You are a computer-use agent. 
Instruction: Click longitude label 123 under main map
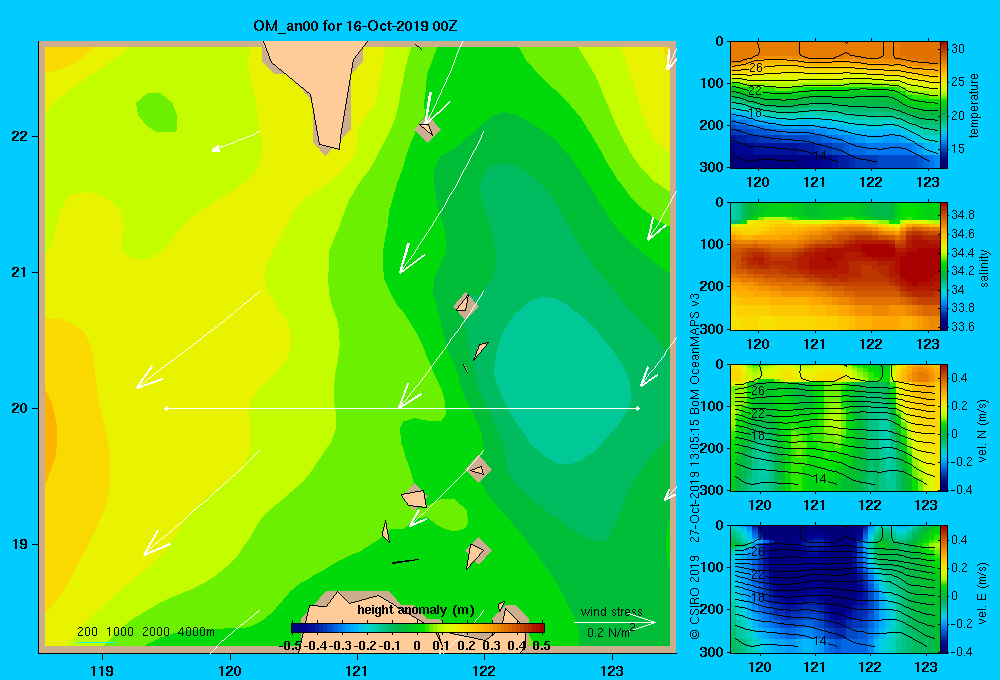coord(612,670)
